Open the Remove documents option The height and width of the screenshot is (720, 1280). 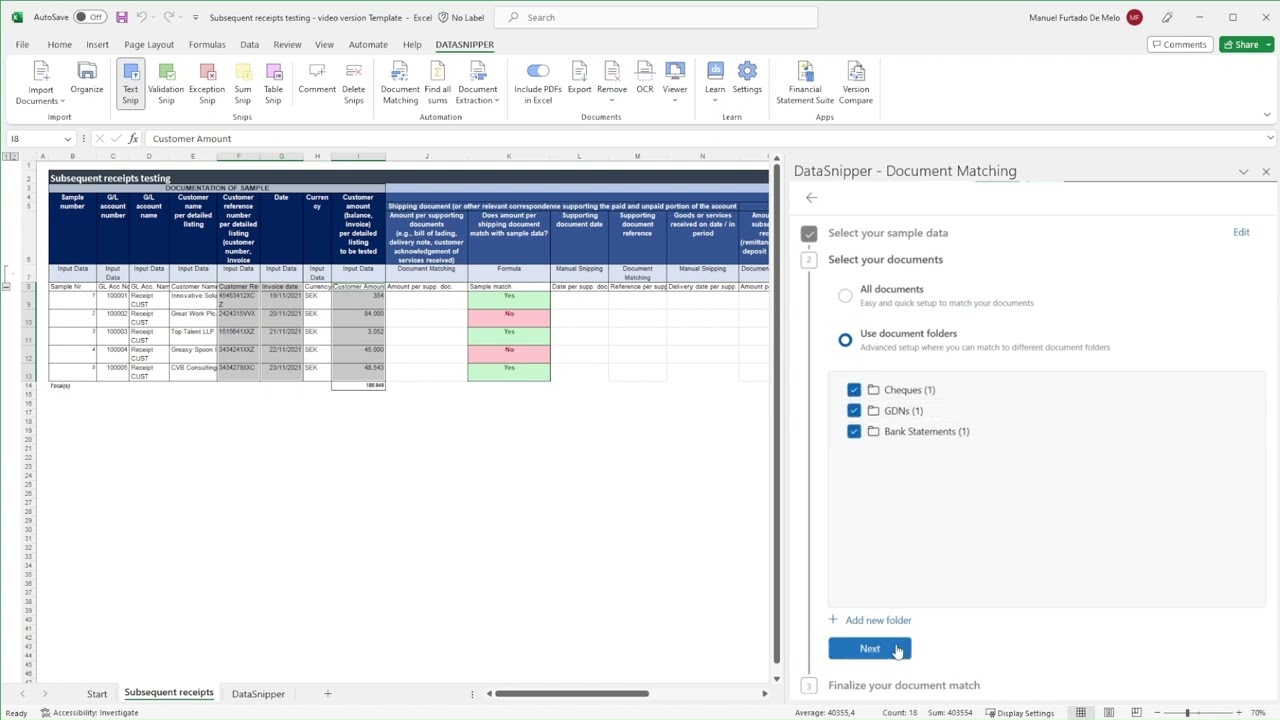click(611, 82)
